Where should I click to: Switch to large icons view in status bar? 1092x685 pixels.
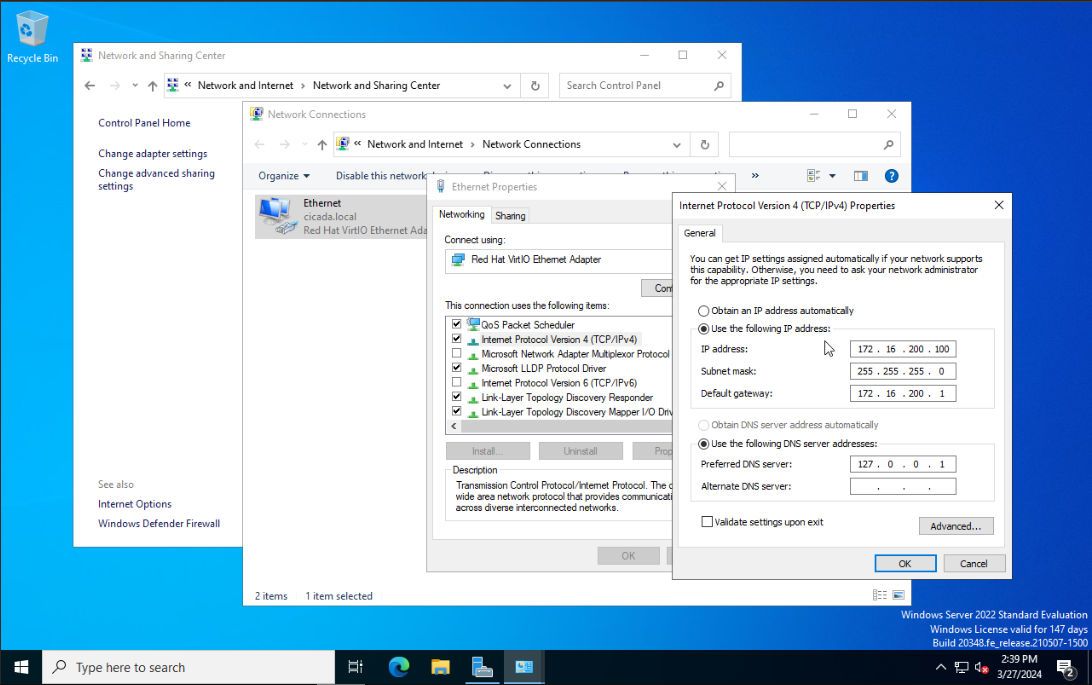click(898, 595)
